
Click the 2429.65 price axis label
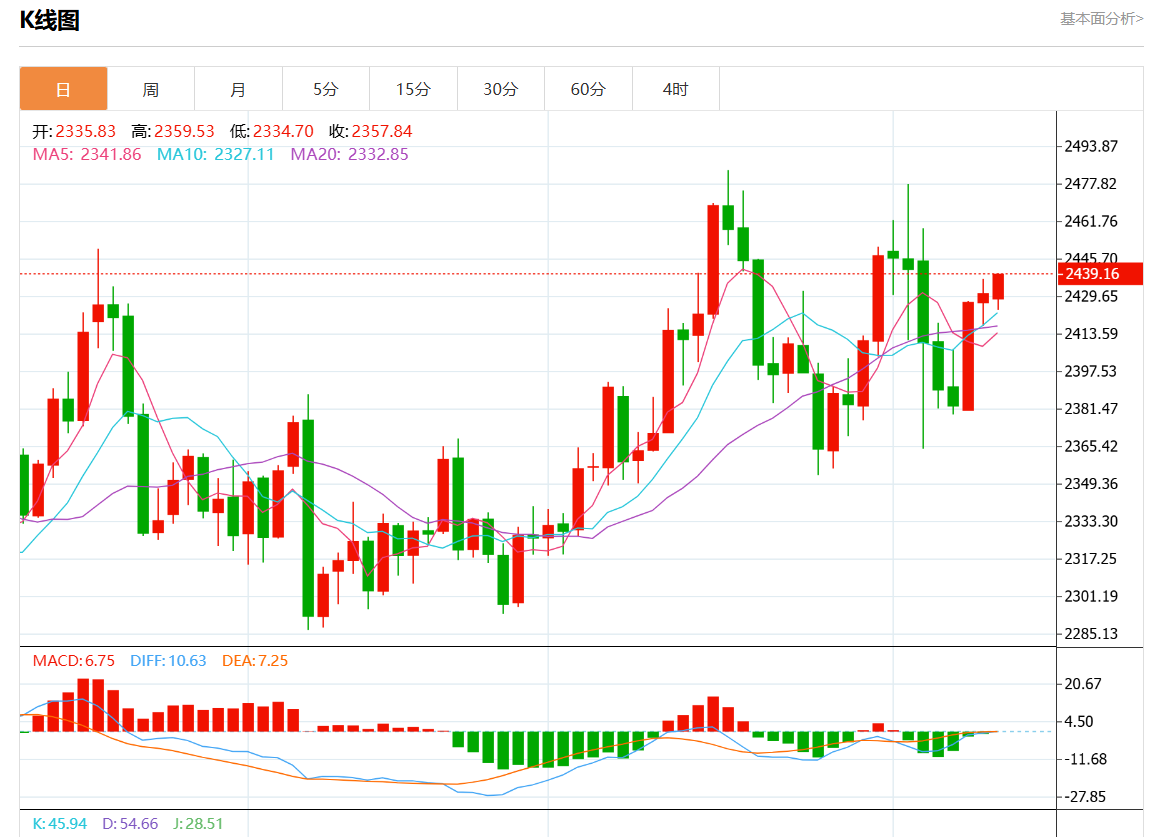point(1091,296)
